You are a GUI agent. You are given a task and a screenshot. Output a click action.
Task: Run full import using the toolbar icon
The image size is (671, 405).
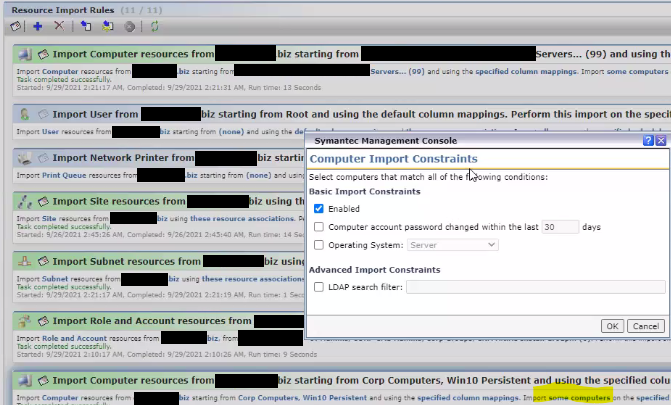click(86, 27)
